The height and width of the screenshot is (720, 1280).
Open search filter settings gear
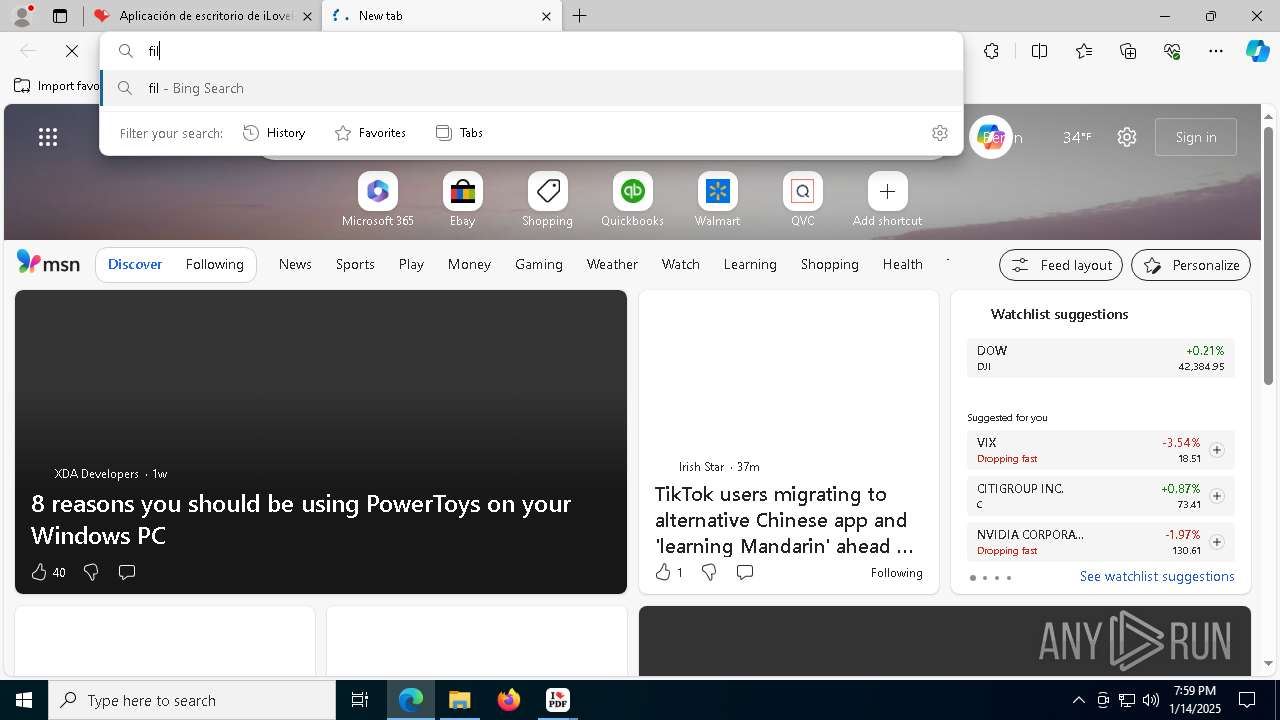pos(939,133)
